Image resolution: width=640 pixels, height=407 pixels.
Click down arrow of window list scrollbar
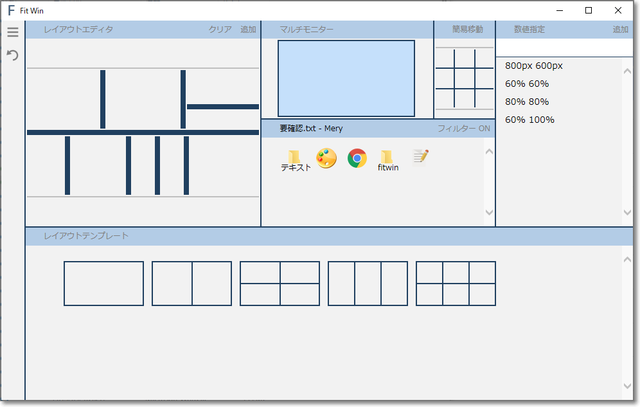click(489, 212)
